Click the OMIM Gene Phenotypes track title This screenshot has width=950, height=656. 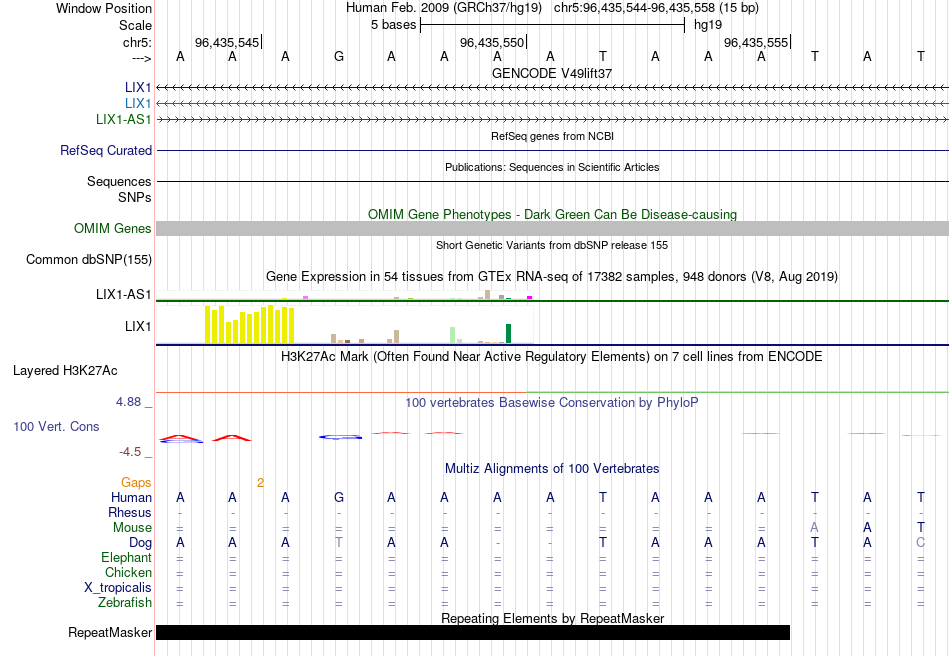click(553, 214)
